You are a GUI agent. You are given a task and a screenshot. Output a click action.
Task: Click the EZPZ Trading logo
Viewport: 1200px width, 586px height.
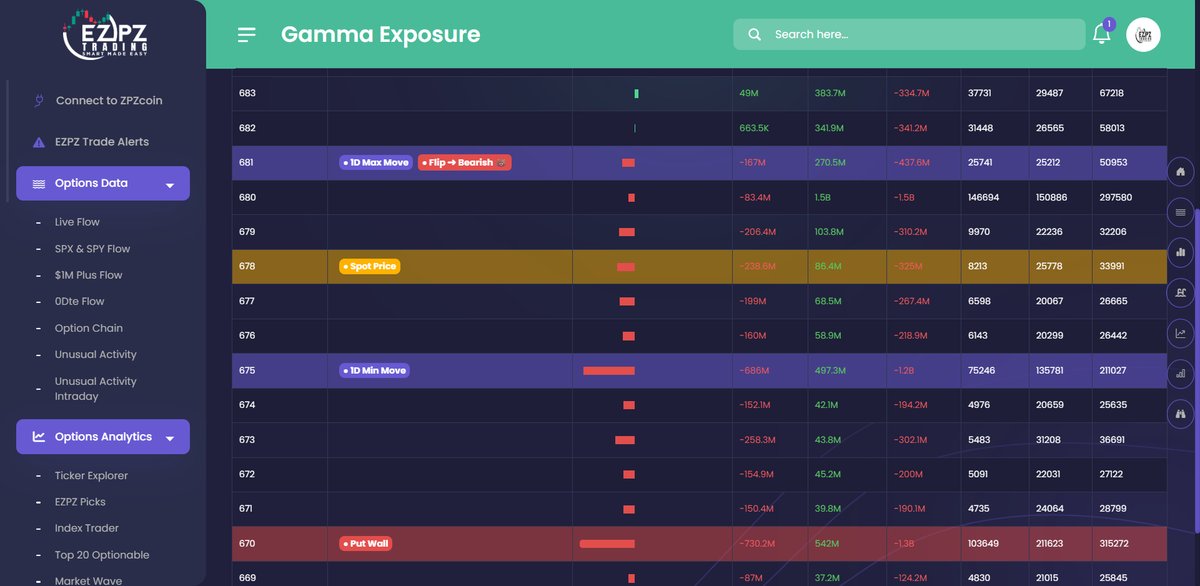coord(104,36)
